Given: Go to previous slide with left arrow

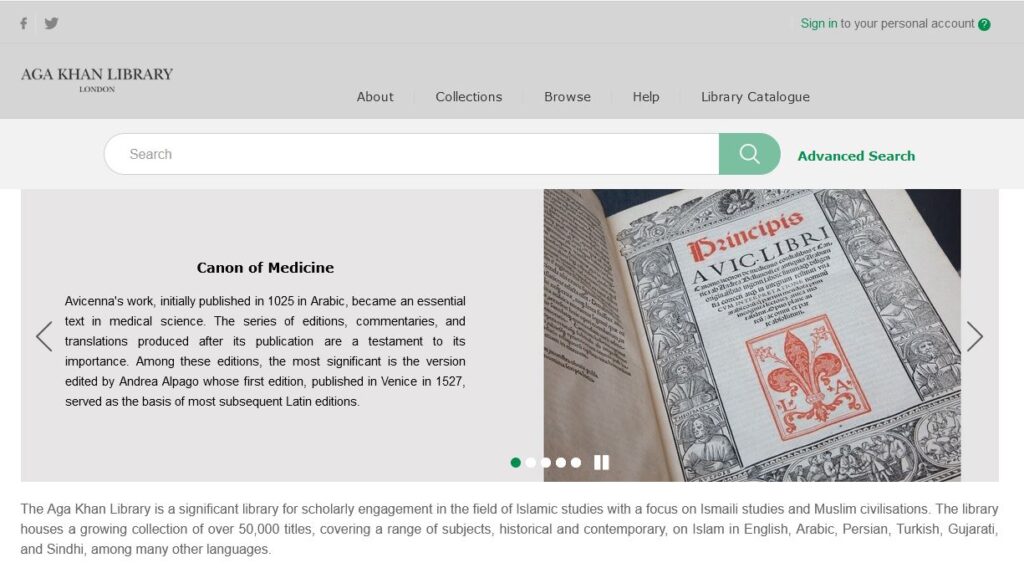Looking at the screenshot, I should pos(44,337).
